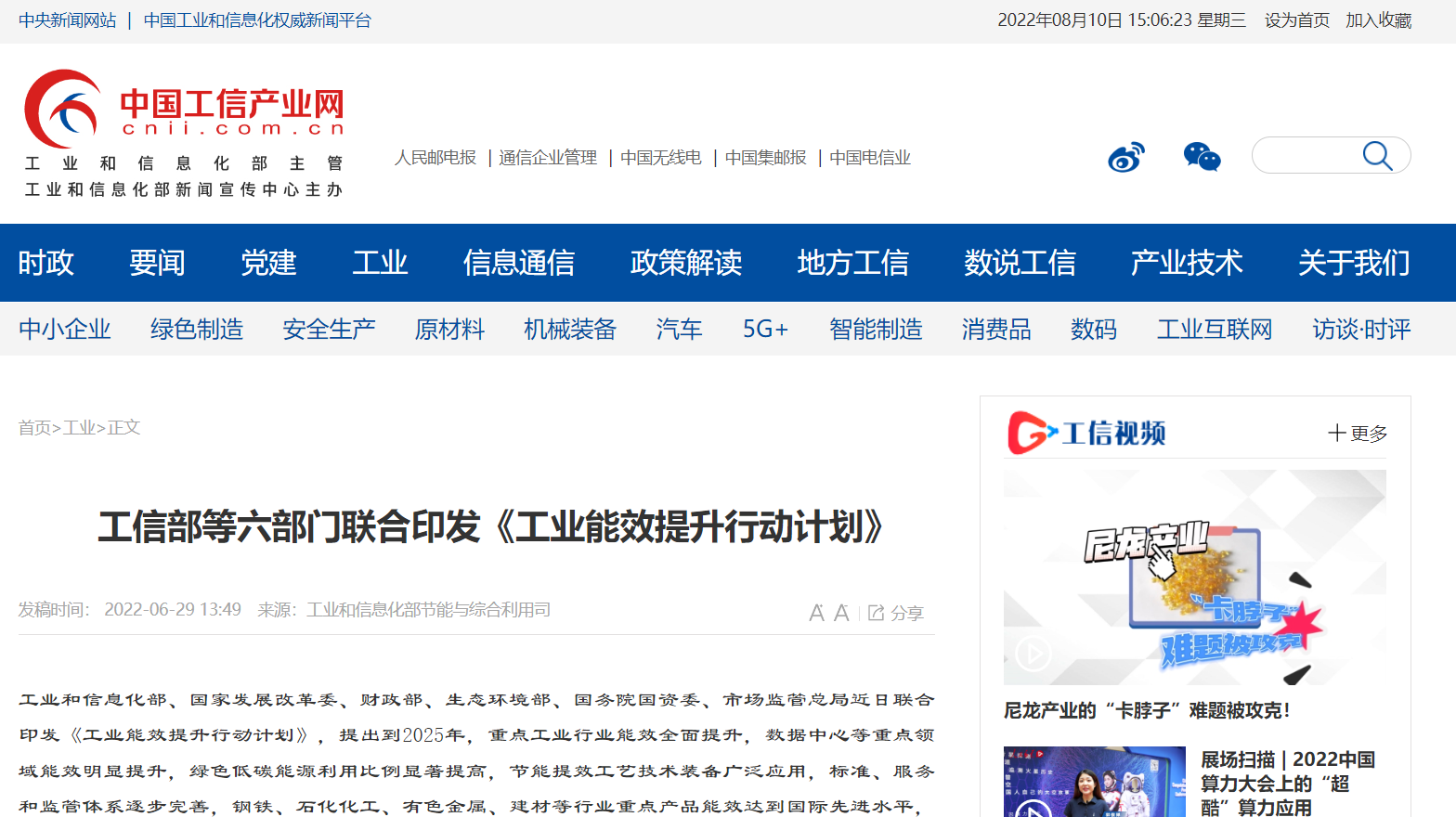The width and height of the screenshot is (1456, 817).
Task: Click the 中国工信产业网 site logo
Action: tap(184, 110)
